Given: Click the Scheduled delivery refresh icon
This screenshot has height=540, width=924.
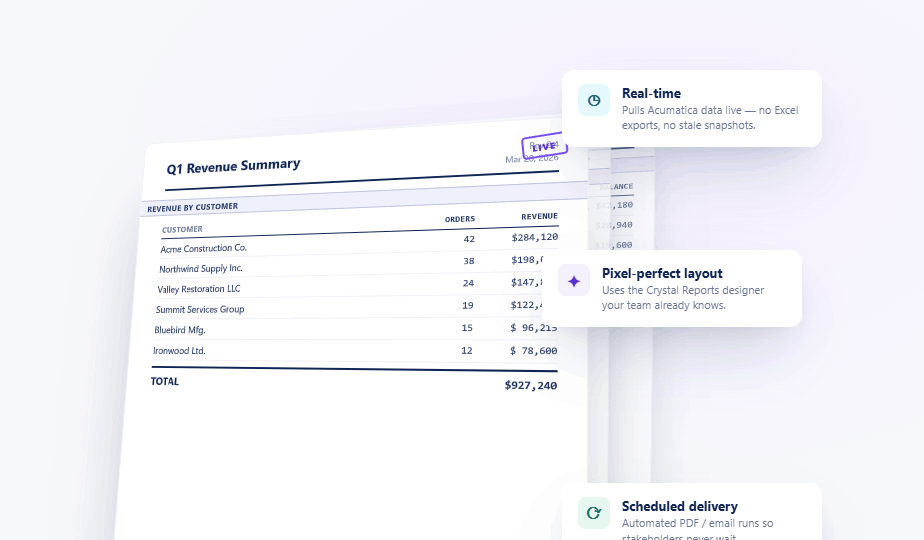Looking at the screenshot, I should pos(594,513).
